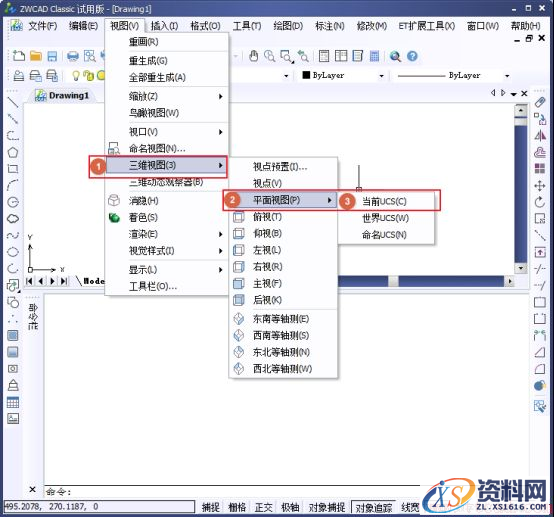Select the Polygon draw tool
Screen dimensions: 554x517
click(13, 153)
